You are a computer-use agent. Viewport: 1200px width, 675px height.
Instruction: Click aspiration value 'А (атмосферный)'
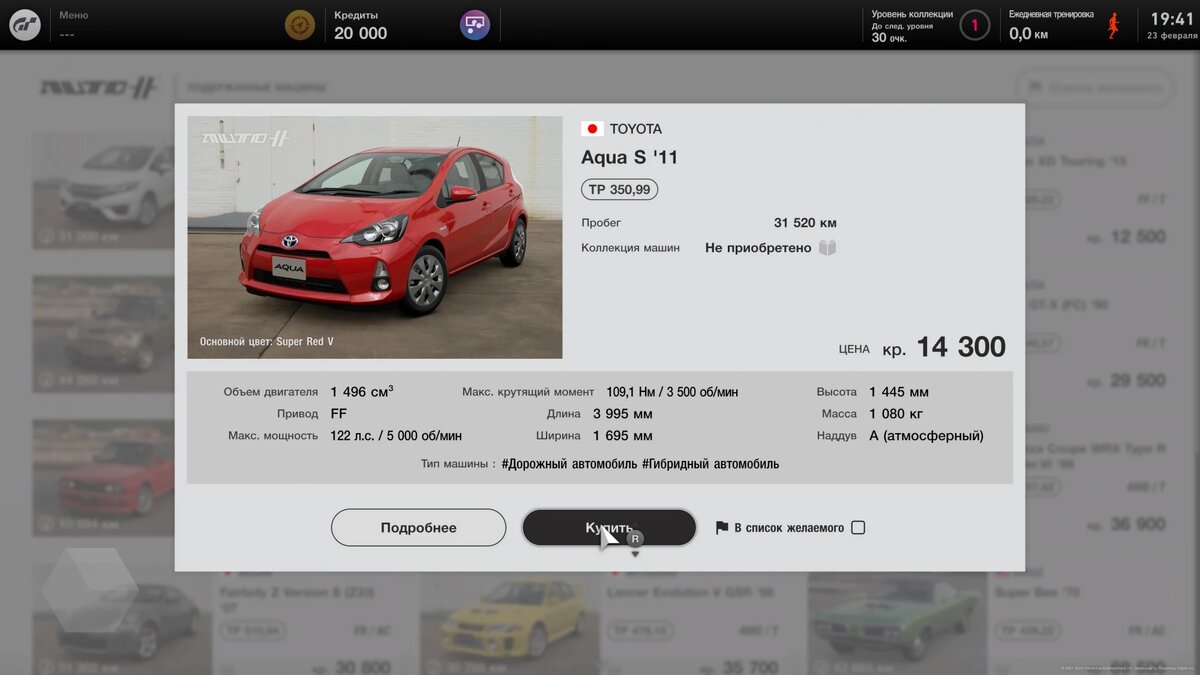click(x=926, y=436)
